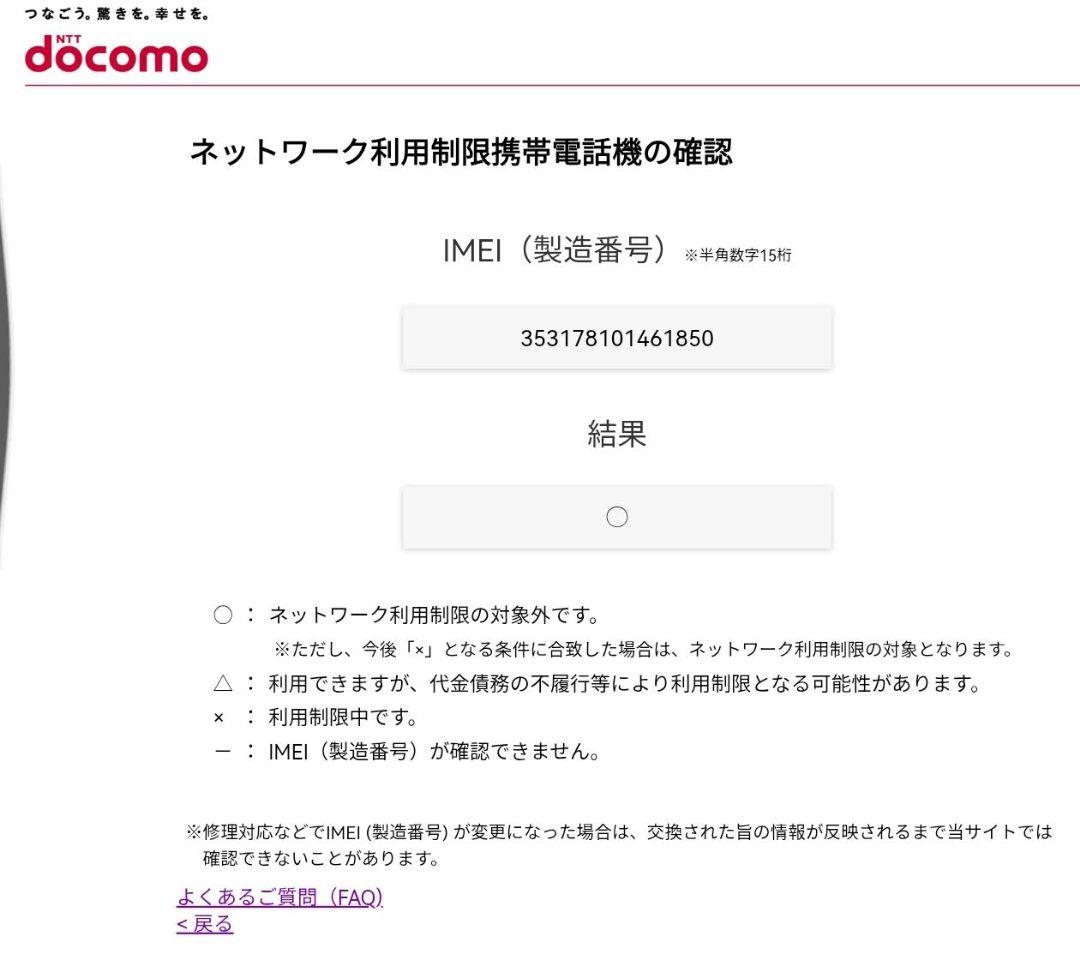Open よくあるご質問（FAQ）link
This screenshot has height=953, width=1080.
tap(280, 898)
